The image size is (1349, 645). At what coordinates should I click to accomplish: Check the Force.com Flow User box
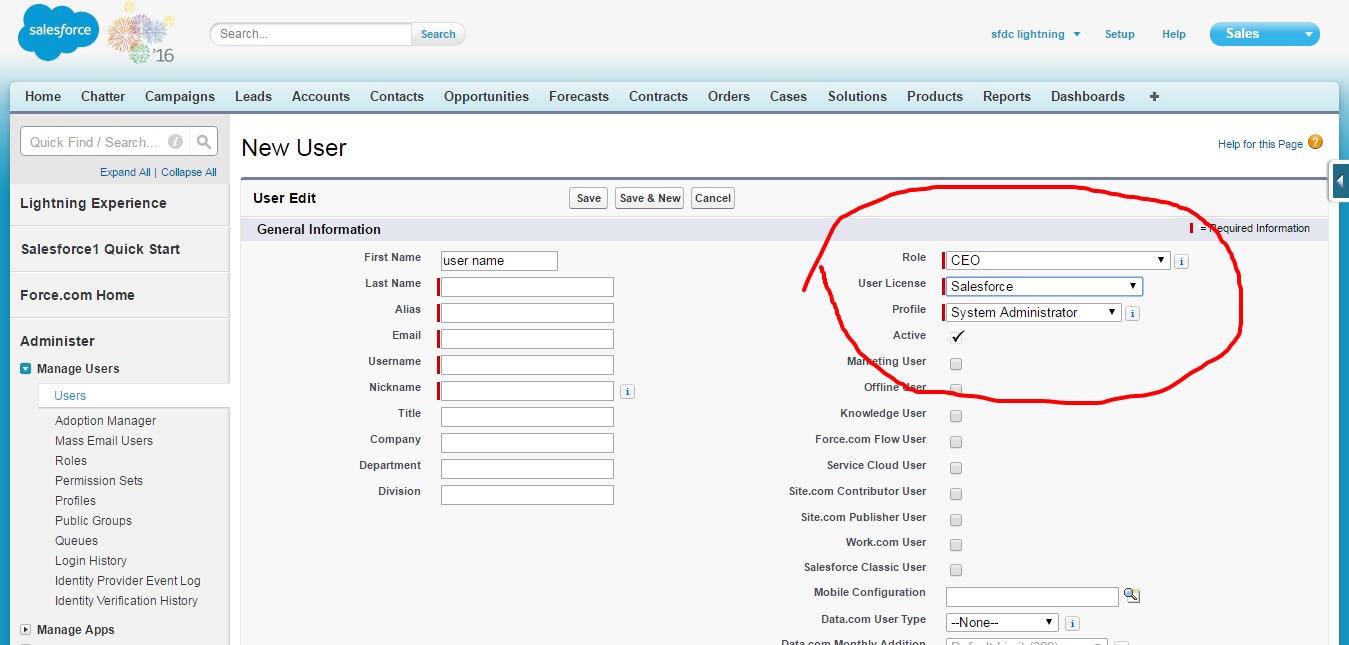pyautogui.click(x=956, y=442)
